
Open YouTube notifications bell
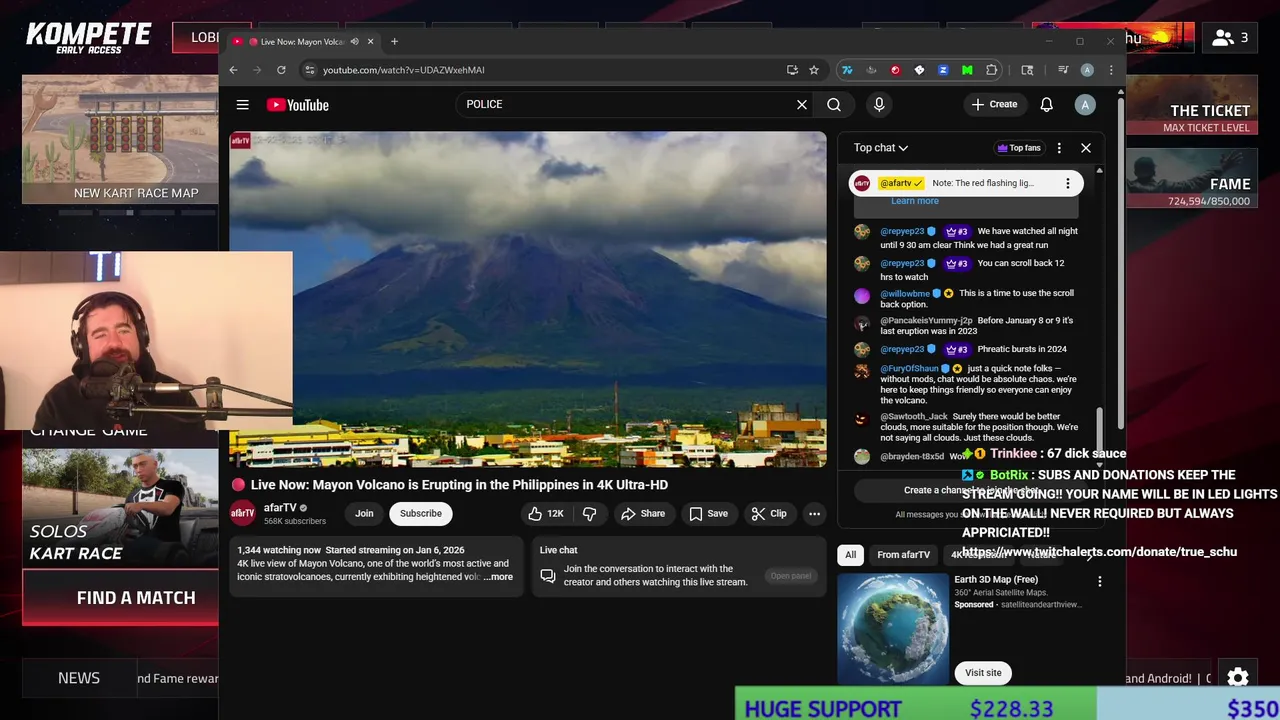[x=1046, y=104]
